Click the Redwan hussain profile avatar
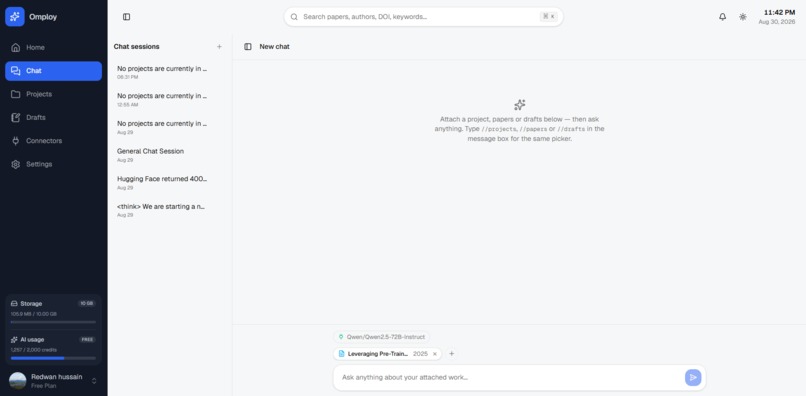The image size is (806, 396). pos(17,381)
